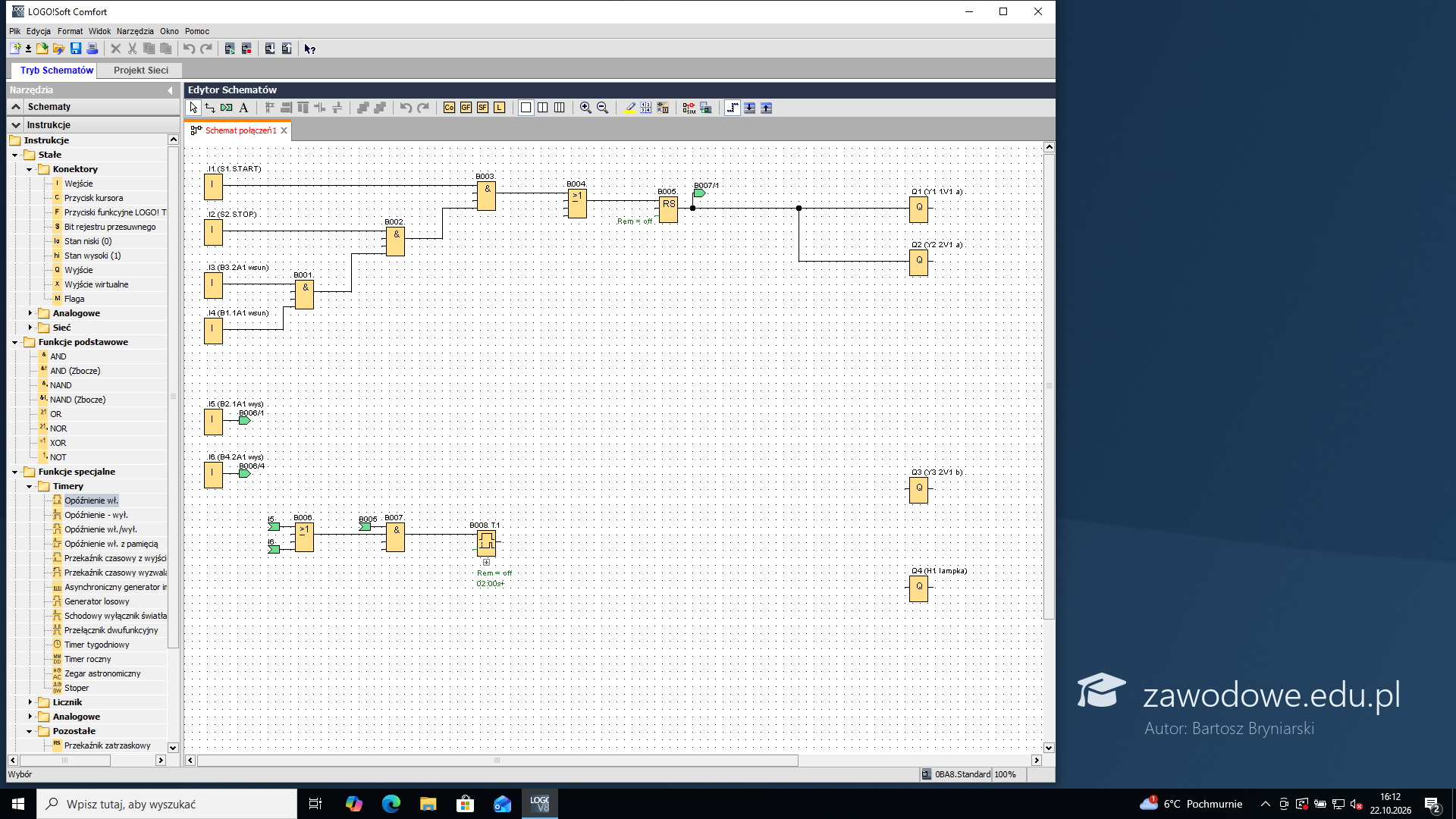This screenshot has width=1456, height=819.
Task: Open Microsoft Edge from the taskbar
Action: 391,804
